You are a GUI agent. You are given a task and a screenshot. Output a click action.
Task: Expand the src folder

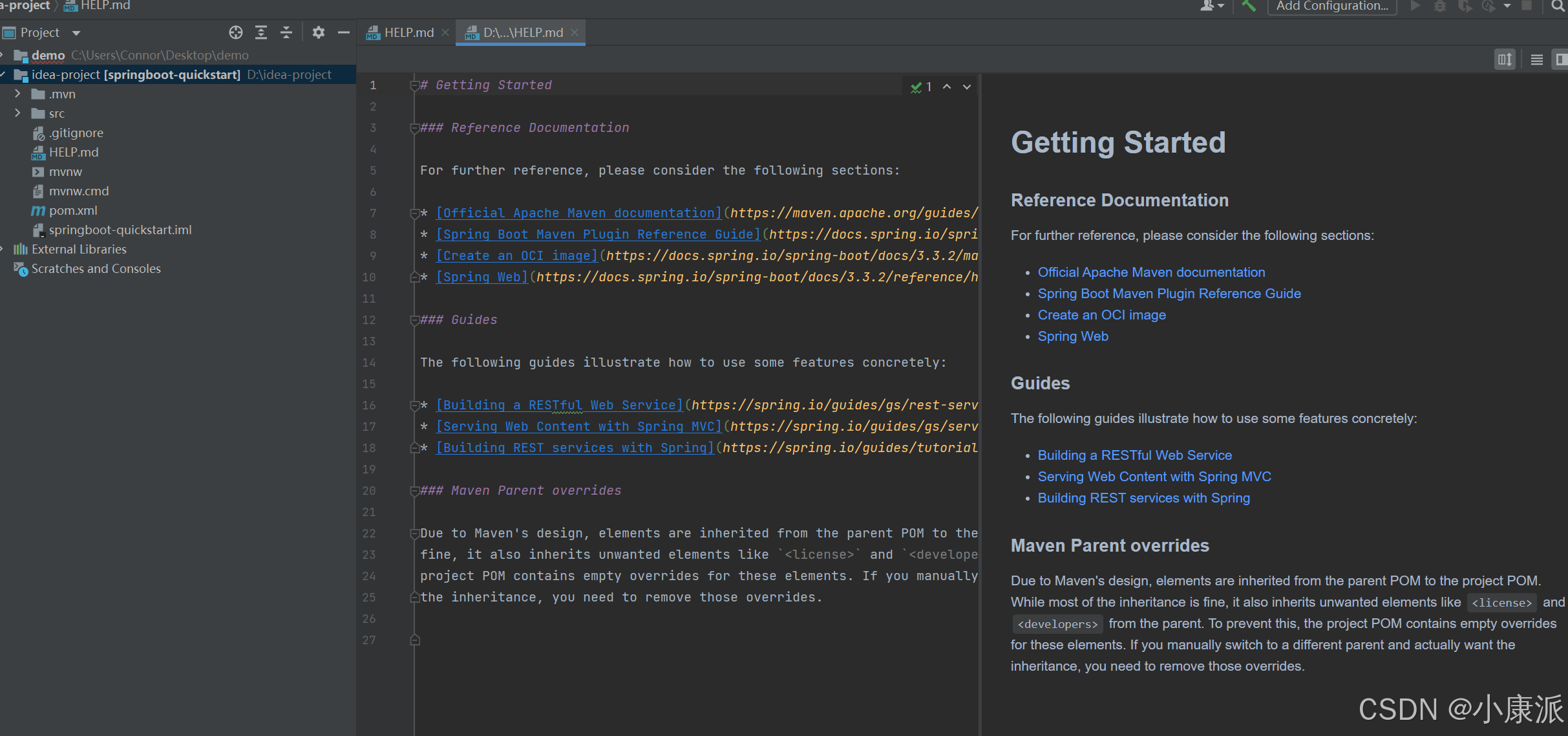17,113
